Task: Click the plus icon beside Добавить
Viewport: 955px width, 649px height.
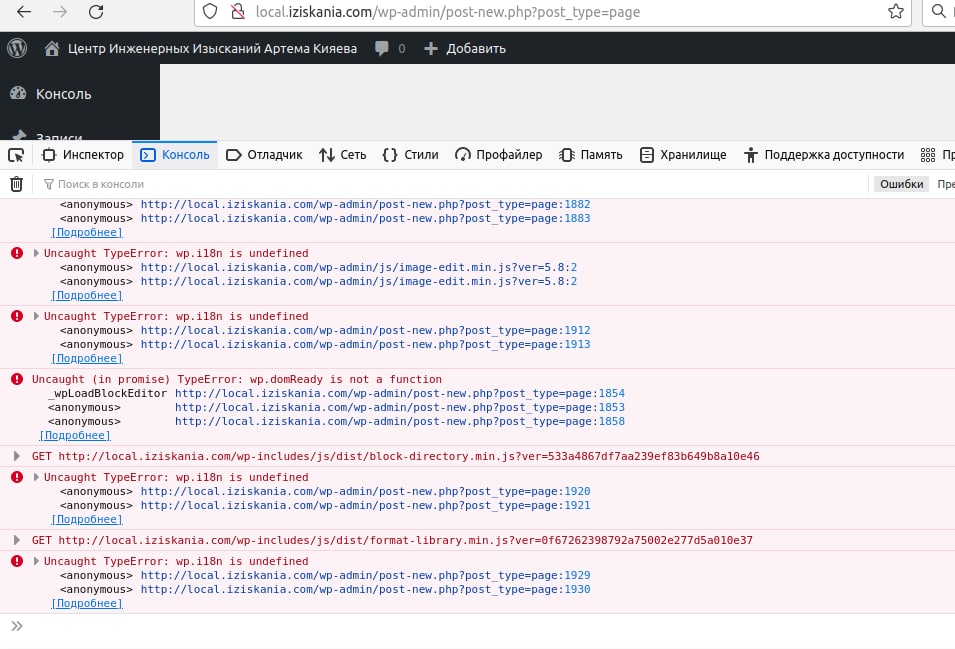Action: [x=431, y=48]
